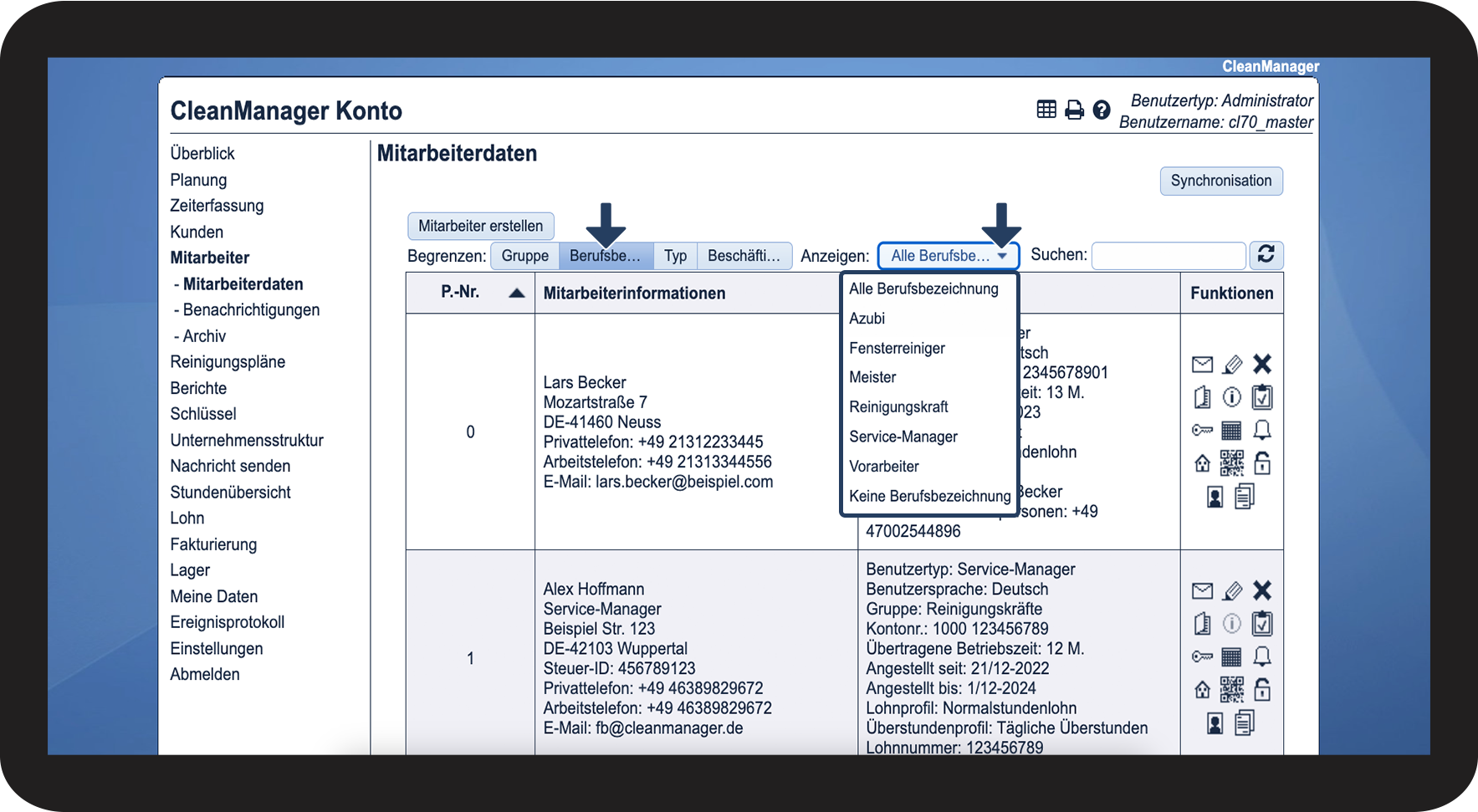Click the table grid icon in the header
Image resolution: width=1478 pixels, height=812 pixels.
pos(1046,110)
